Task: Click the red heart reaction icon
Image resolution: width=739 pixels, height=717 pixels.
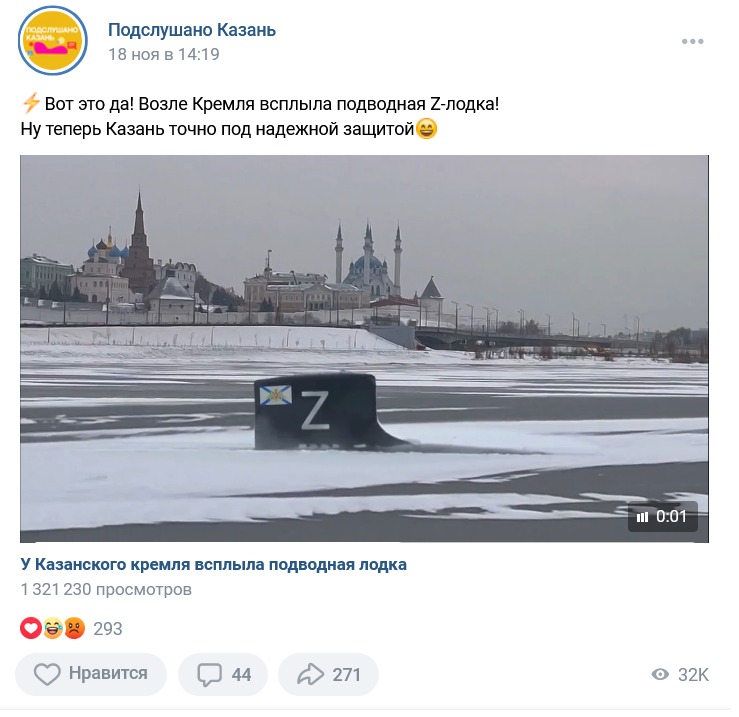Action: point(31,628)
